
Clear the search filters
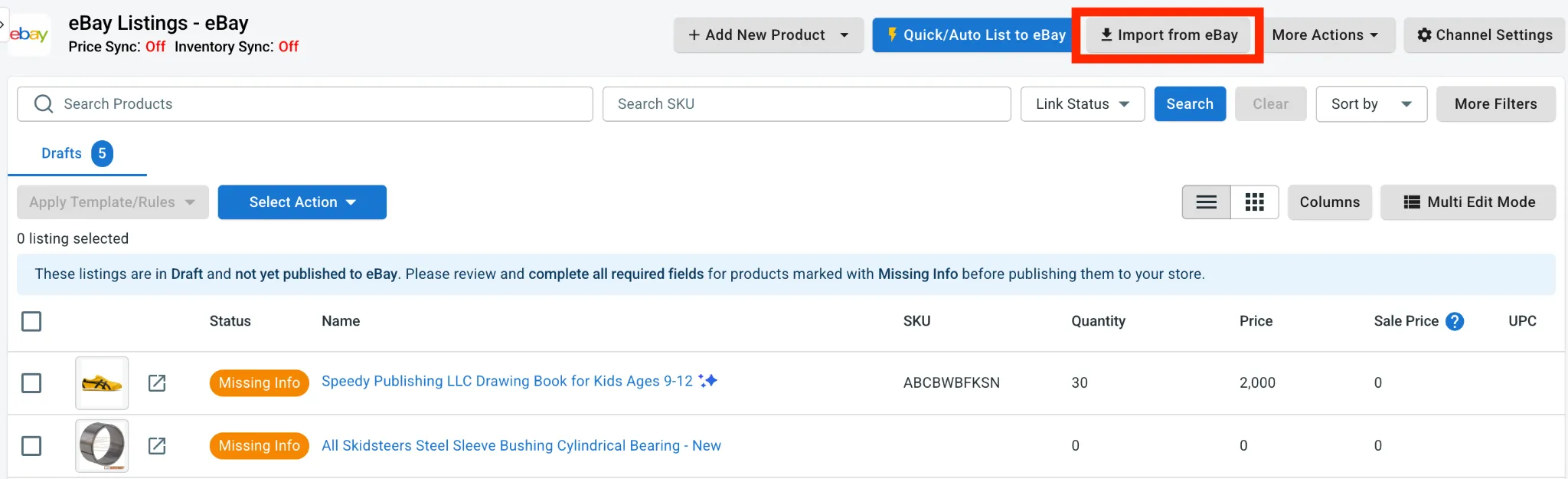pos(1271,104)
